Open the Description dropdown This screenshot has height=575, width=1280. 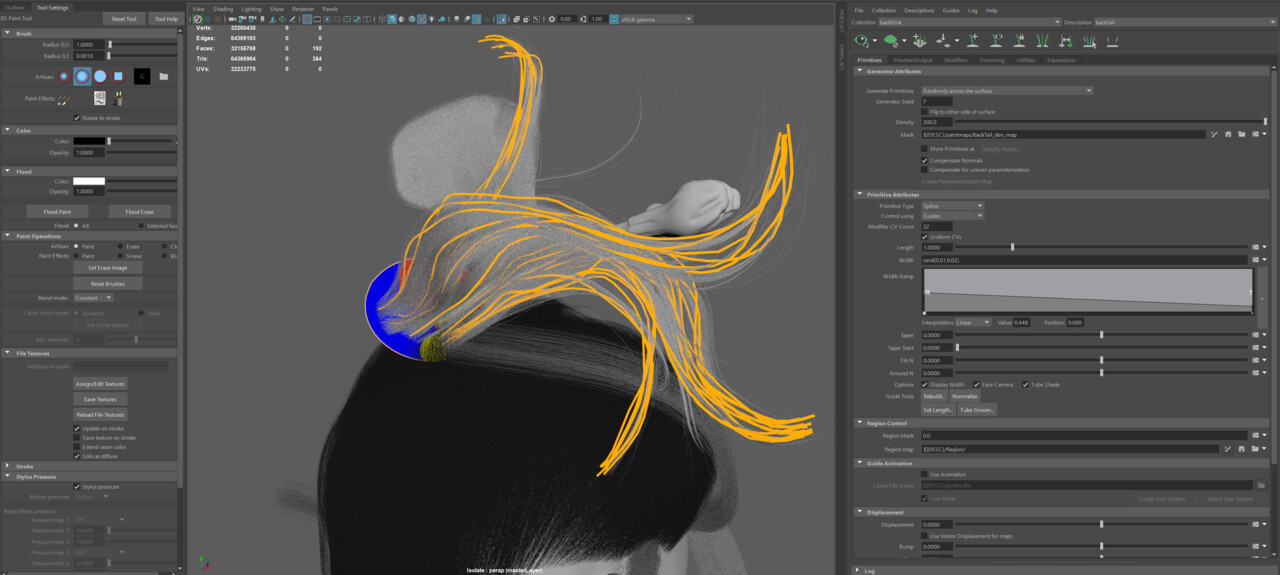point(1183,22)
